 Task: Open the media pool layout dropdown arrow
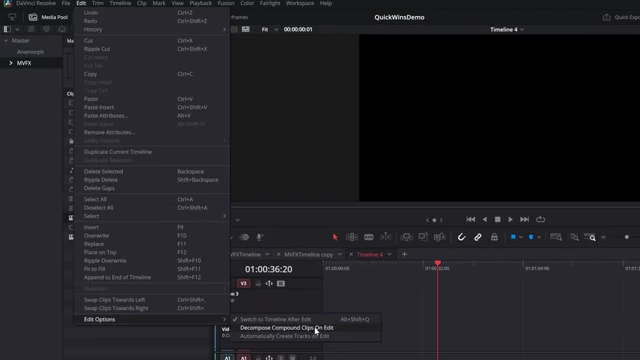click(17, 29)
